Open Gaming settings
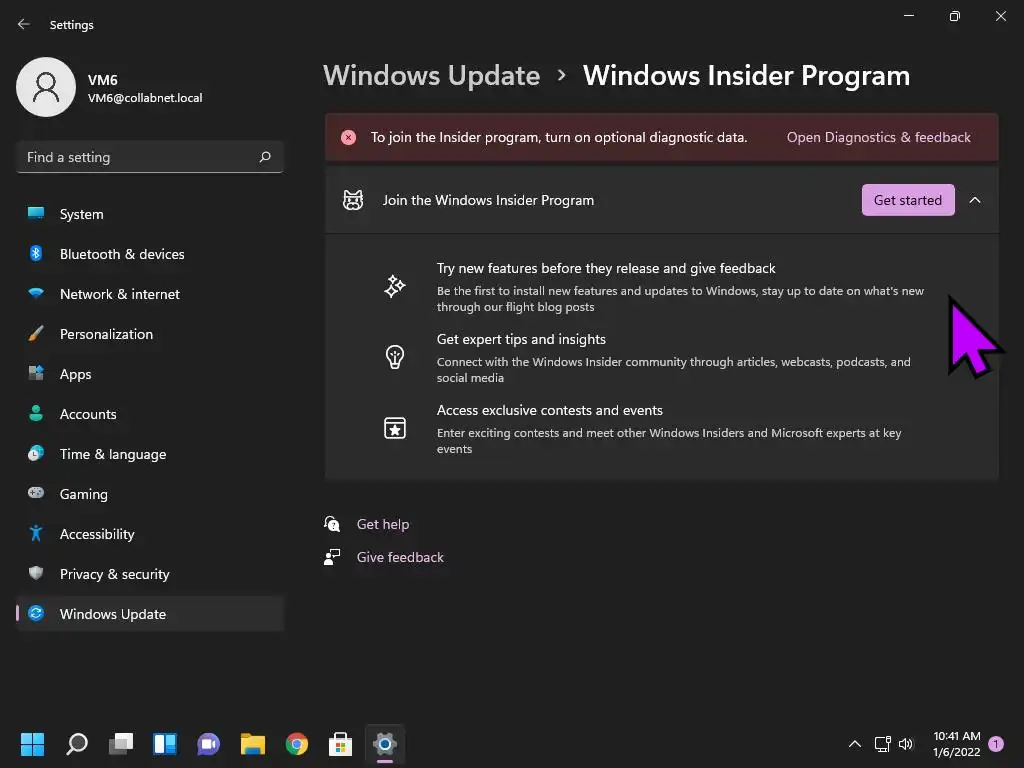Viewport: 1024px width, 768px height. click(150, 493)
